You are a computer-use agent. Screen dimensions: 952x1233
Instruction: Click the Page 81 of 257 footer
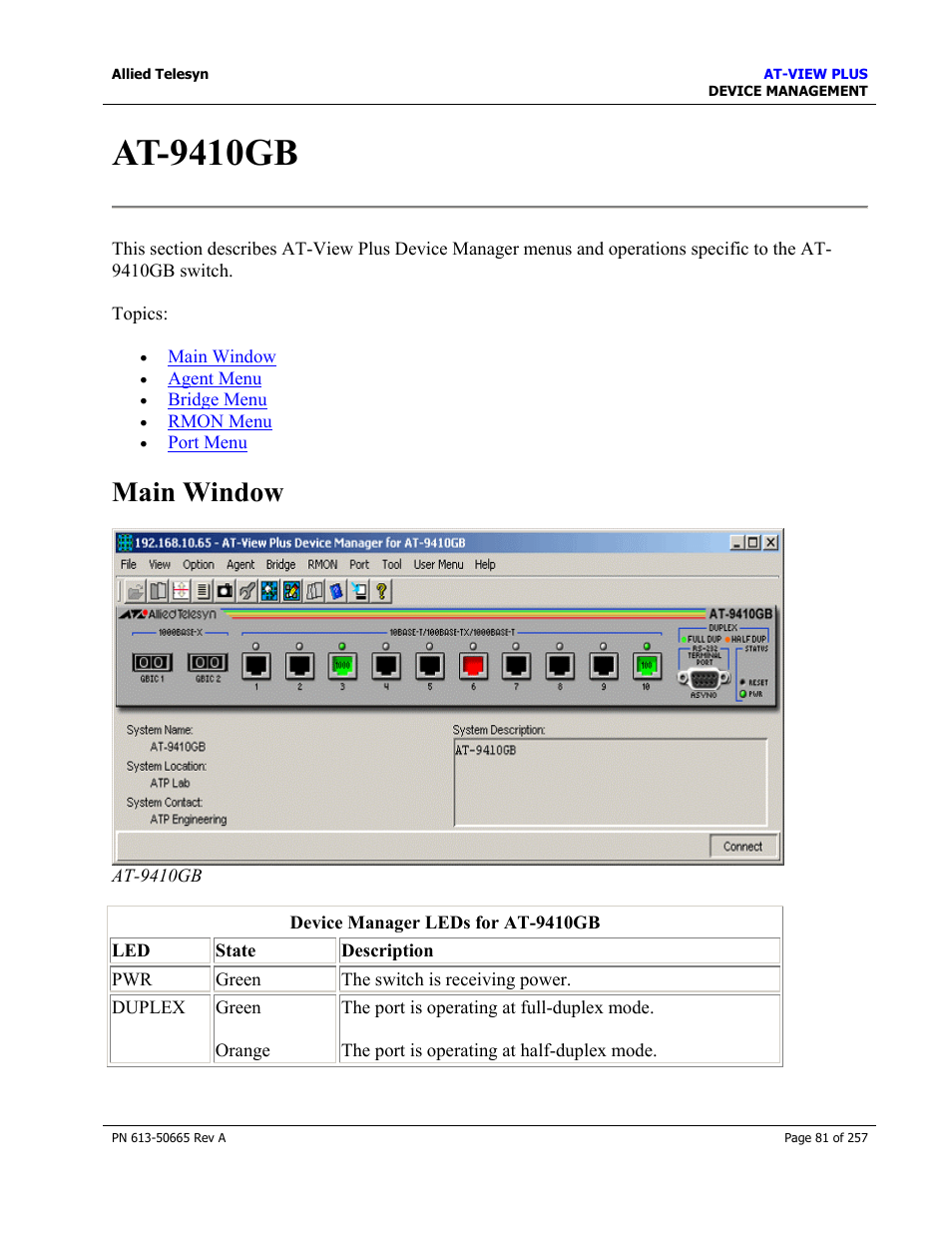825,1137
